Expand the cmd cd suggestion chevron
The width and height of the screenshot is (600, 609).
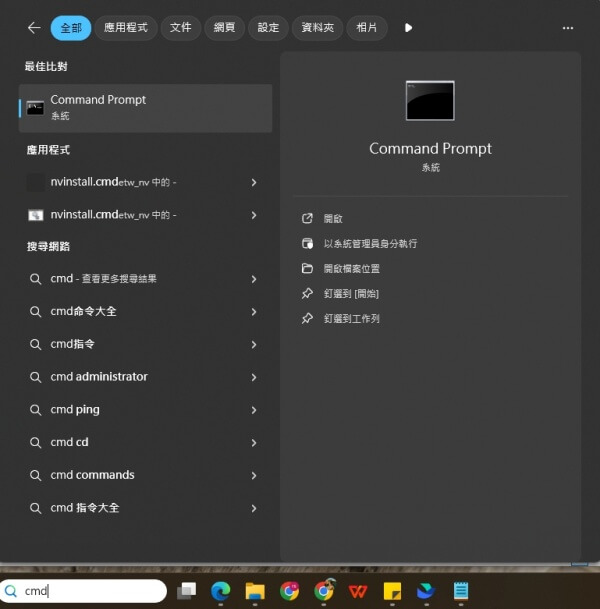[254, 443]
